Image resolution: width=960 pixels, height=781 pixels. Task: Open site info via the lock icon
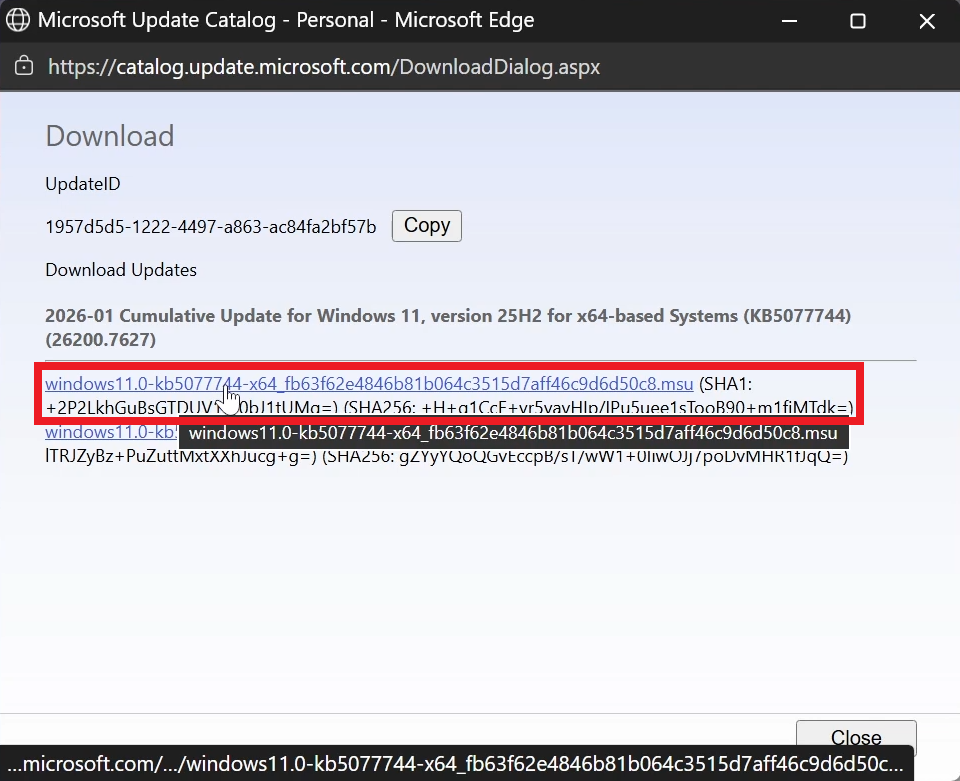24,67
